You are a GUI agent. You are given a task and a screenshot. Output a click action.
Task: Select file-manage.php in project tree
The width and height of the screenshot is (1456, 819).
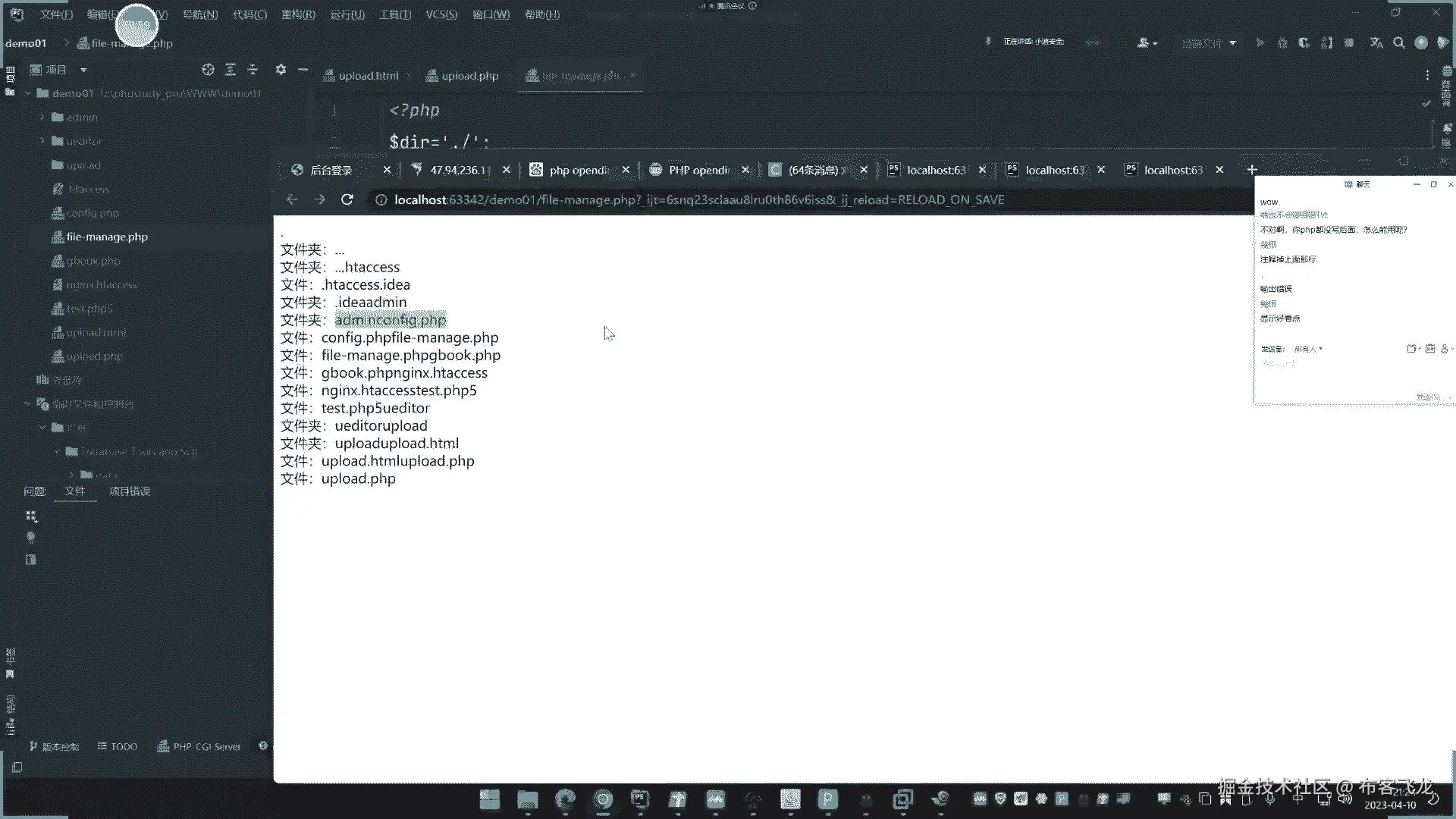coord(107,237)
